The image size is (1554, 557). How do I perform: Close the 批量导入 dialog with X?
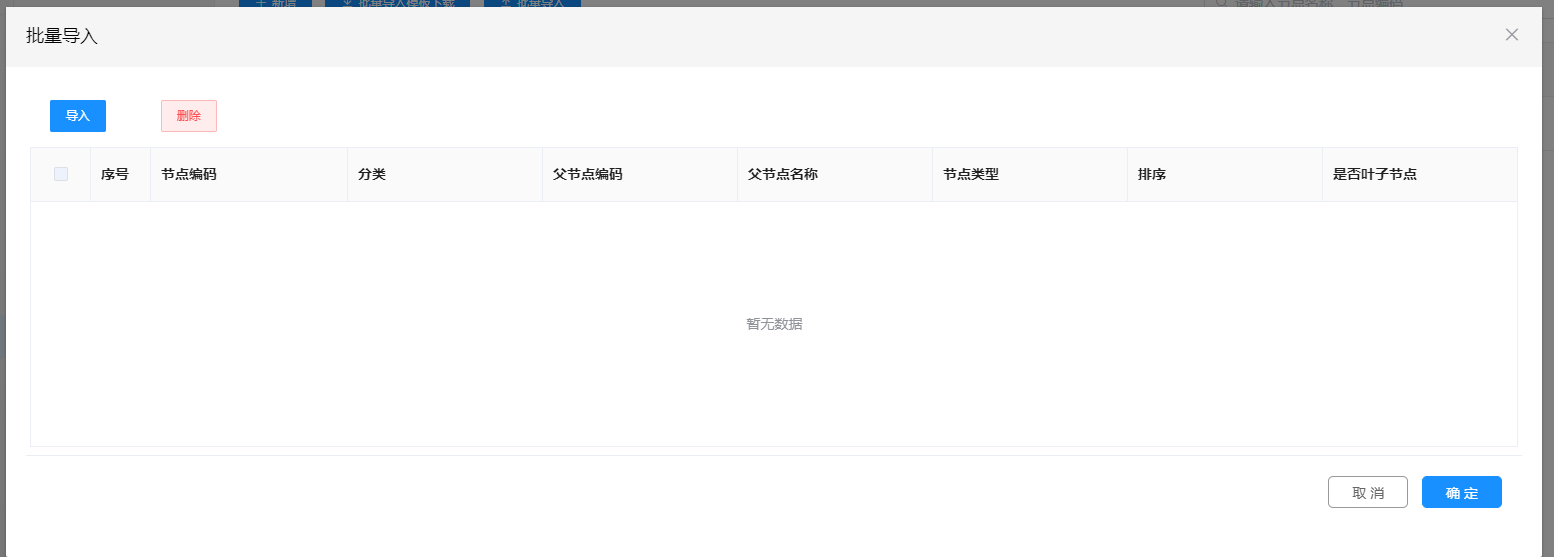(x=1511, y=35)
